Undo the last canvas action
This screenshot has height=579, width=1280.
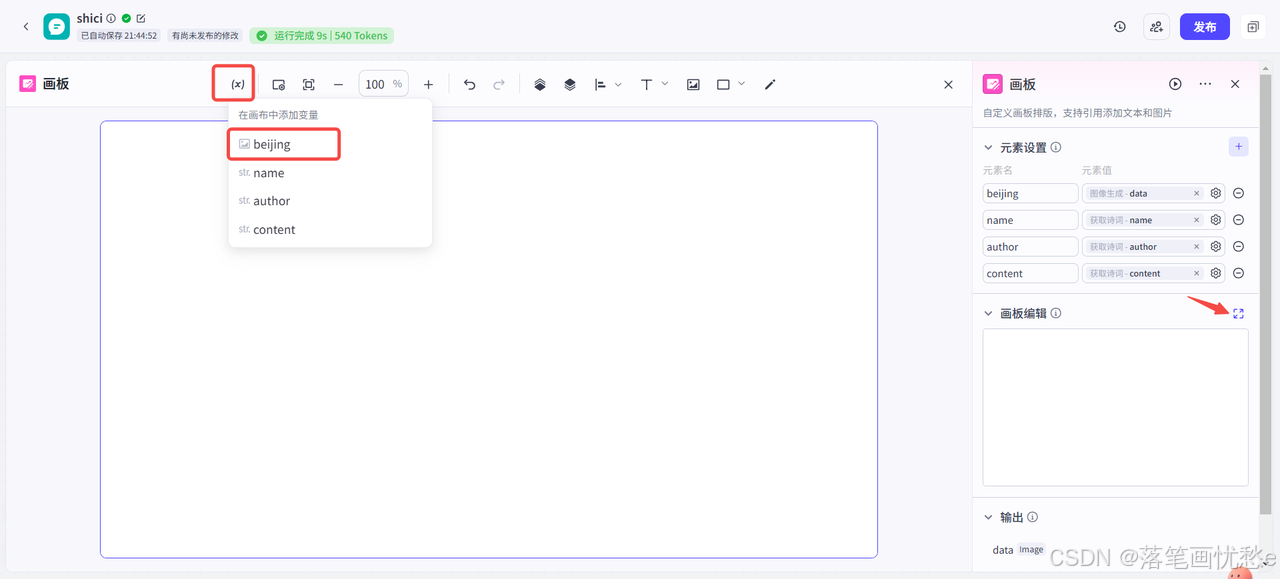470,85
